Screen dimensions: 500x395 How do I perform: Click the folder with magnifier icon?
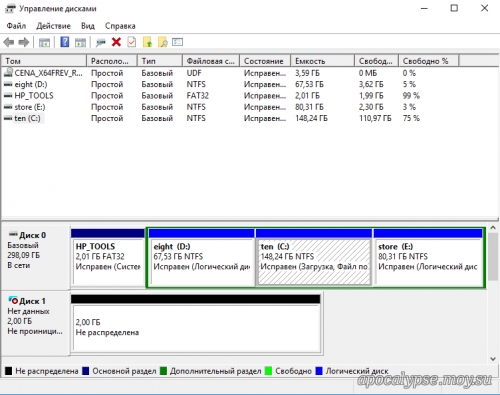click(163, 42)
